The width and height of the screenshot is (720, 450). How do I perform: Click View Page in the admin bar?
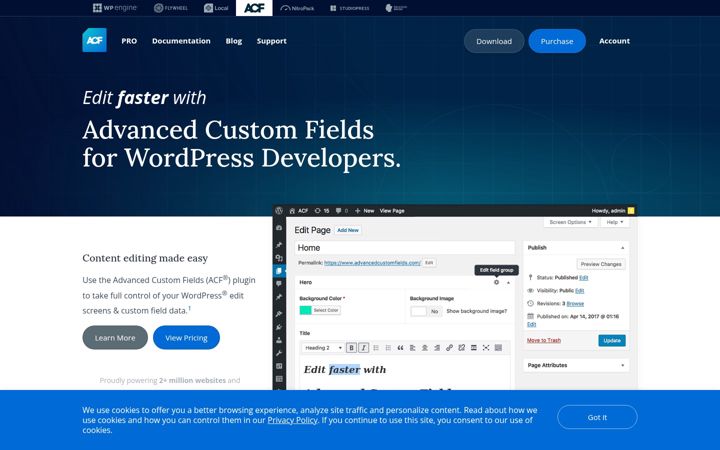[392, 211]
